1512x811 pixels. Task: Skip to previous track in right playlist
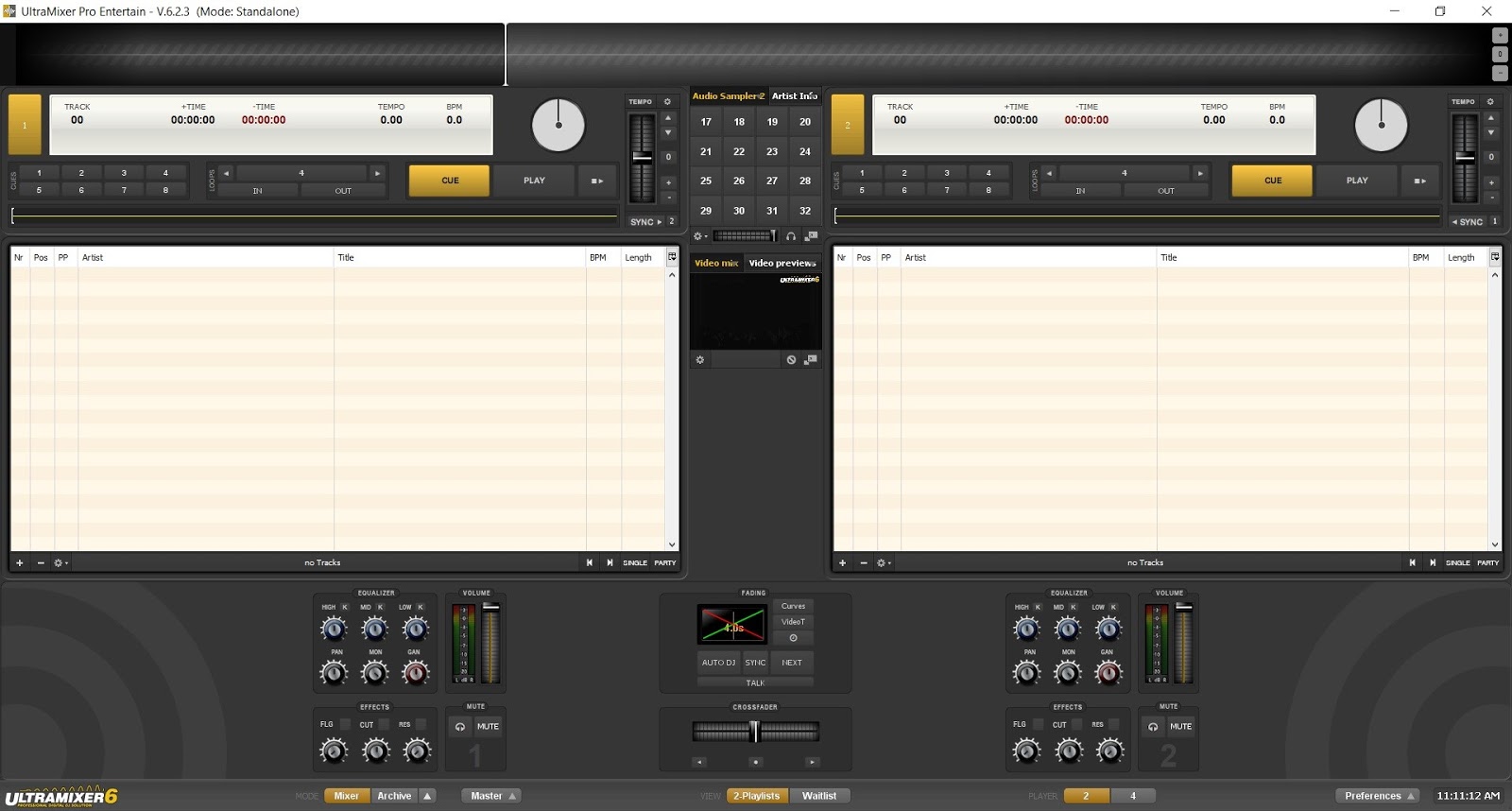[x=1413, y=562]
